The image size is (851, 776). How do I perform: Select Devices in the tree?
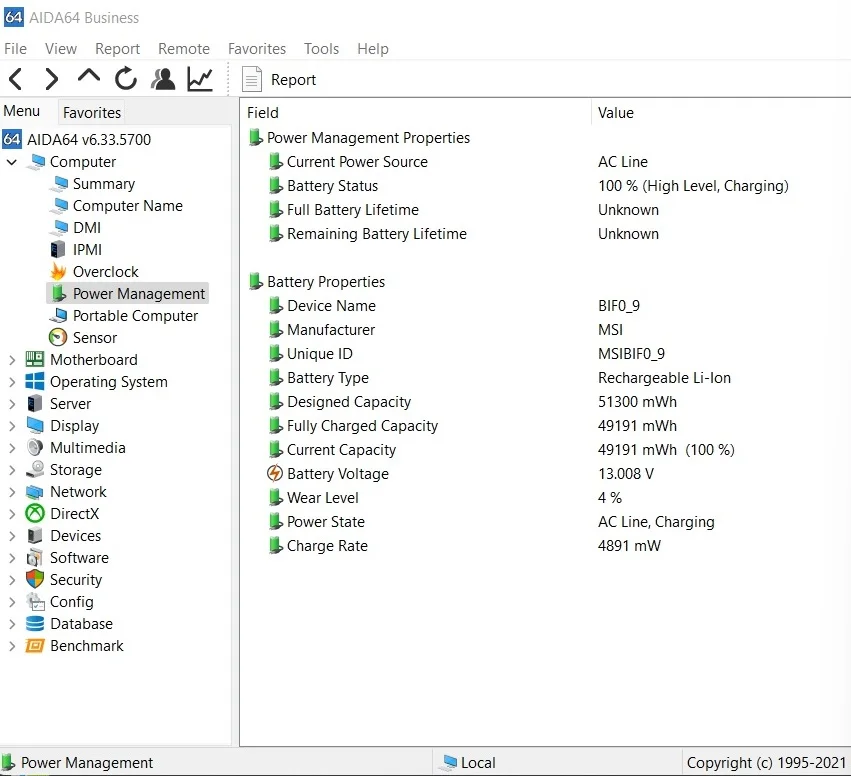[75, 536]
